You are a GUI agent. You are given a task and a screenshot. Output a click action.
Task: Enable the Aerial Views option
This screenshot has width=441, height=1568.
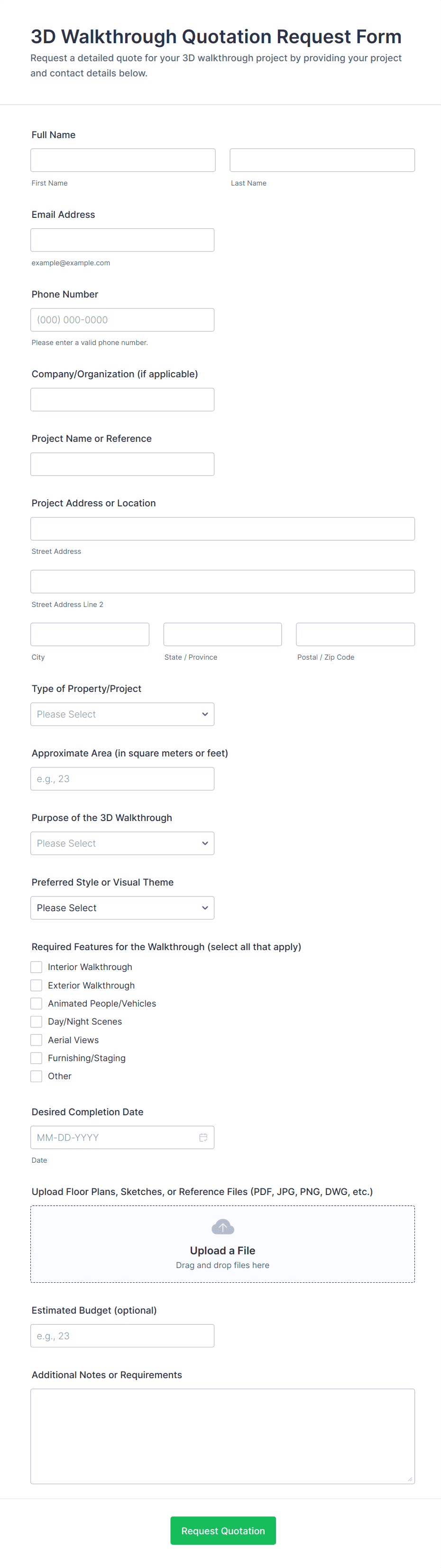pos(37,1040)
